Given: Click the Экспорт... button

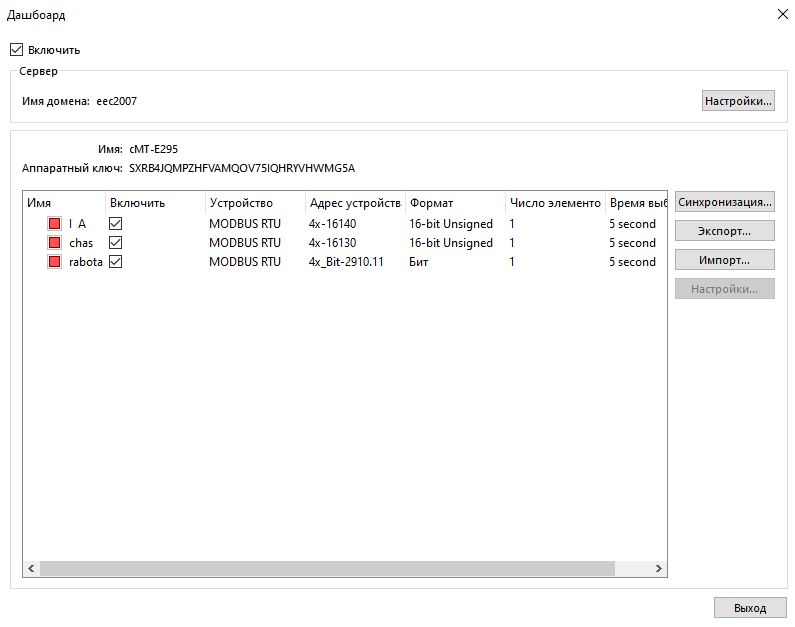Looking at the screenshot, I should 724,231.
